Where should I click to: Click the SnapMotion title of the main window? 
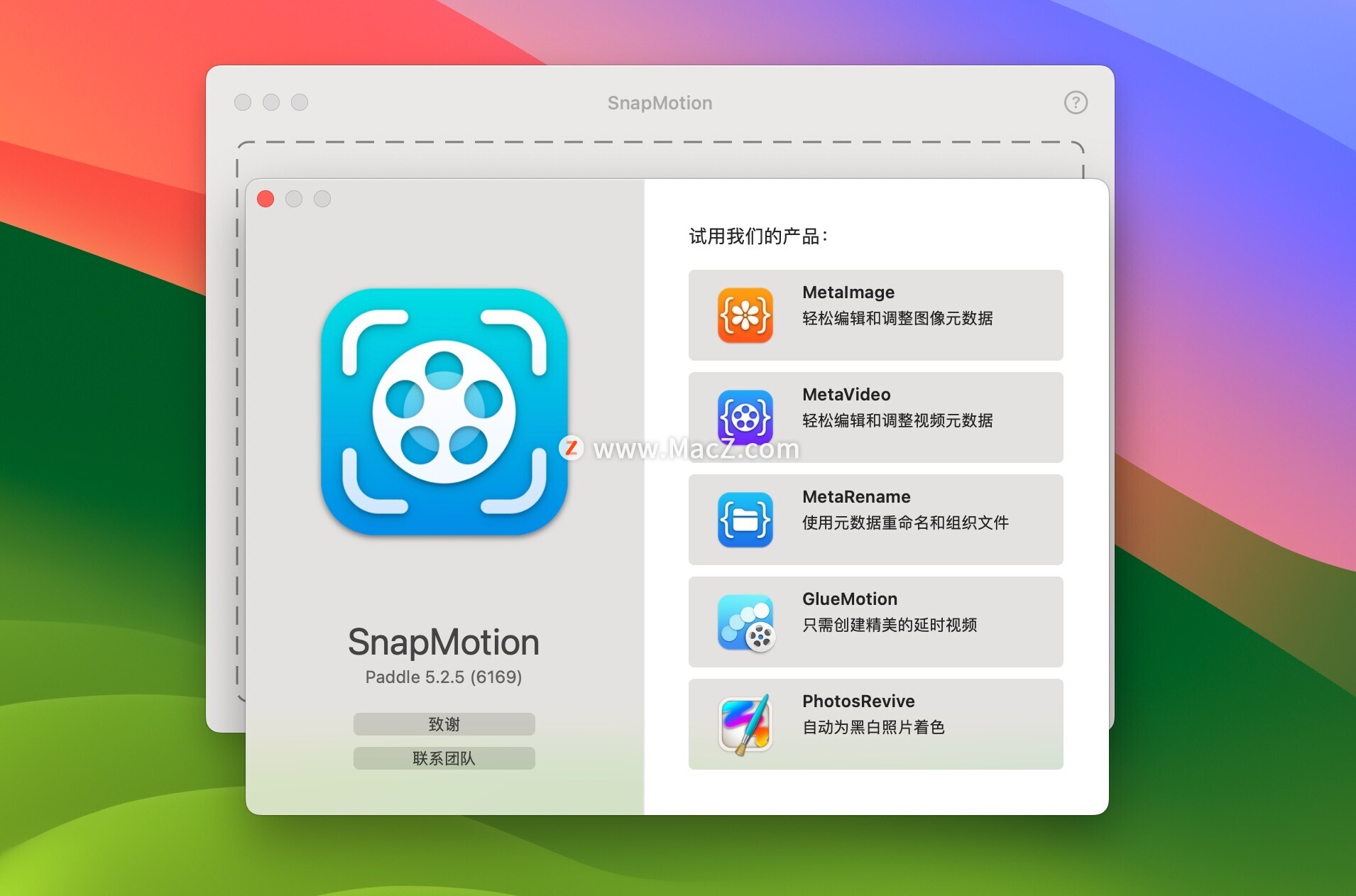(660, 103)
